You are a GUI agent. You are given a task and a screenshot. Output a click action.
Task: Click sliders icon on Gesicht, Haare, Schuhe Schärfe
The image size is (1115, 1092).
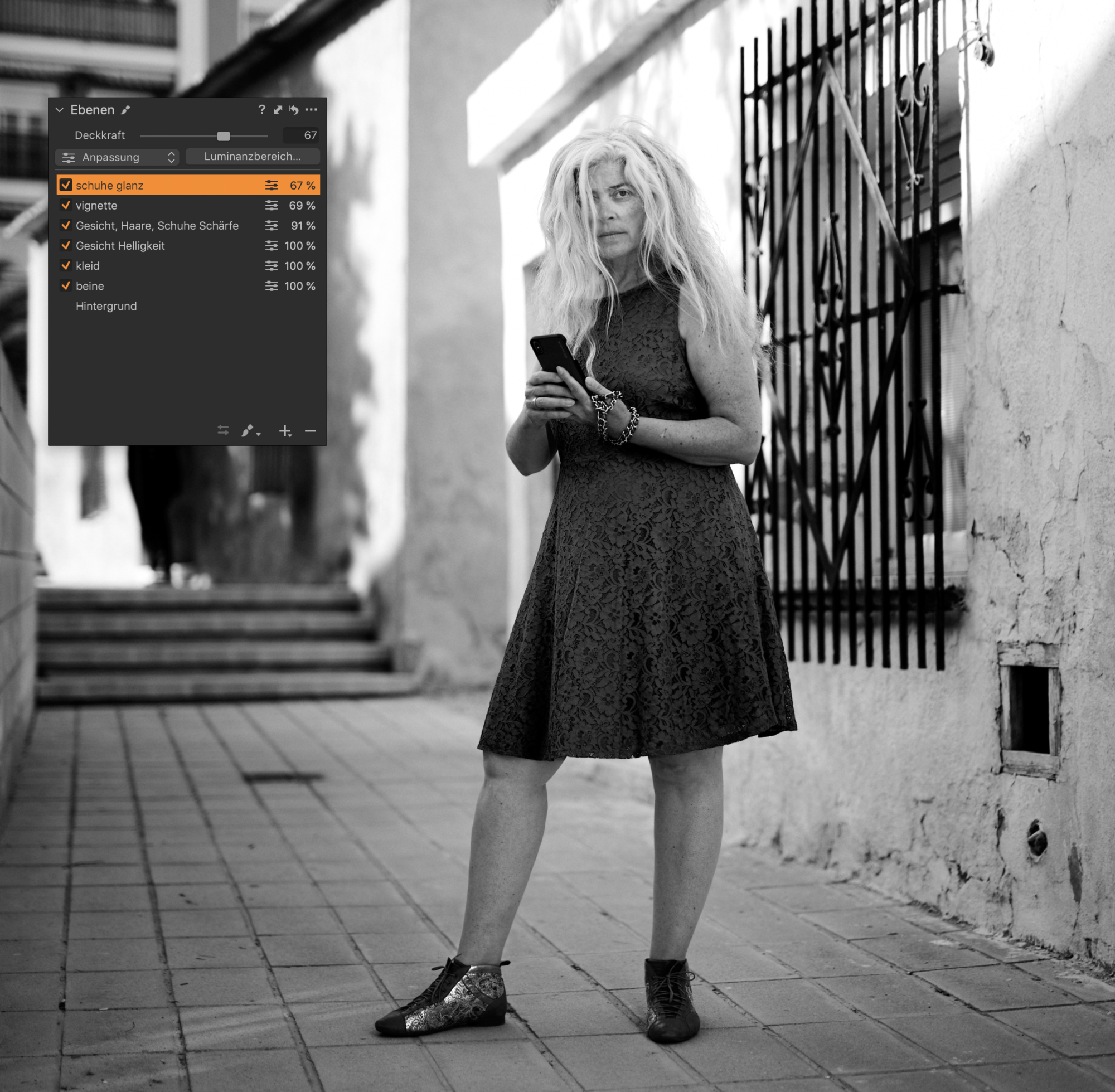272,225
